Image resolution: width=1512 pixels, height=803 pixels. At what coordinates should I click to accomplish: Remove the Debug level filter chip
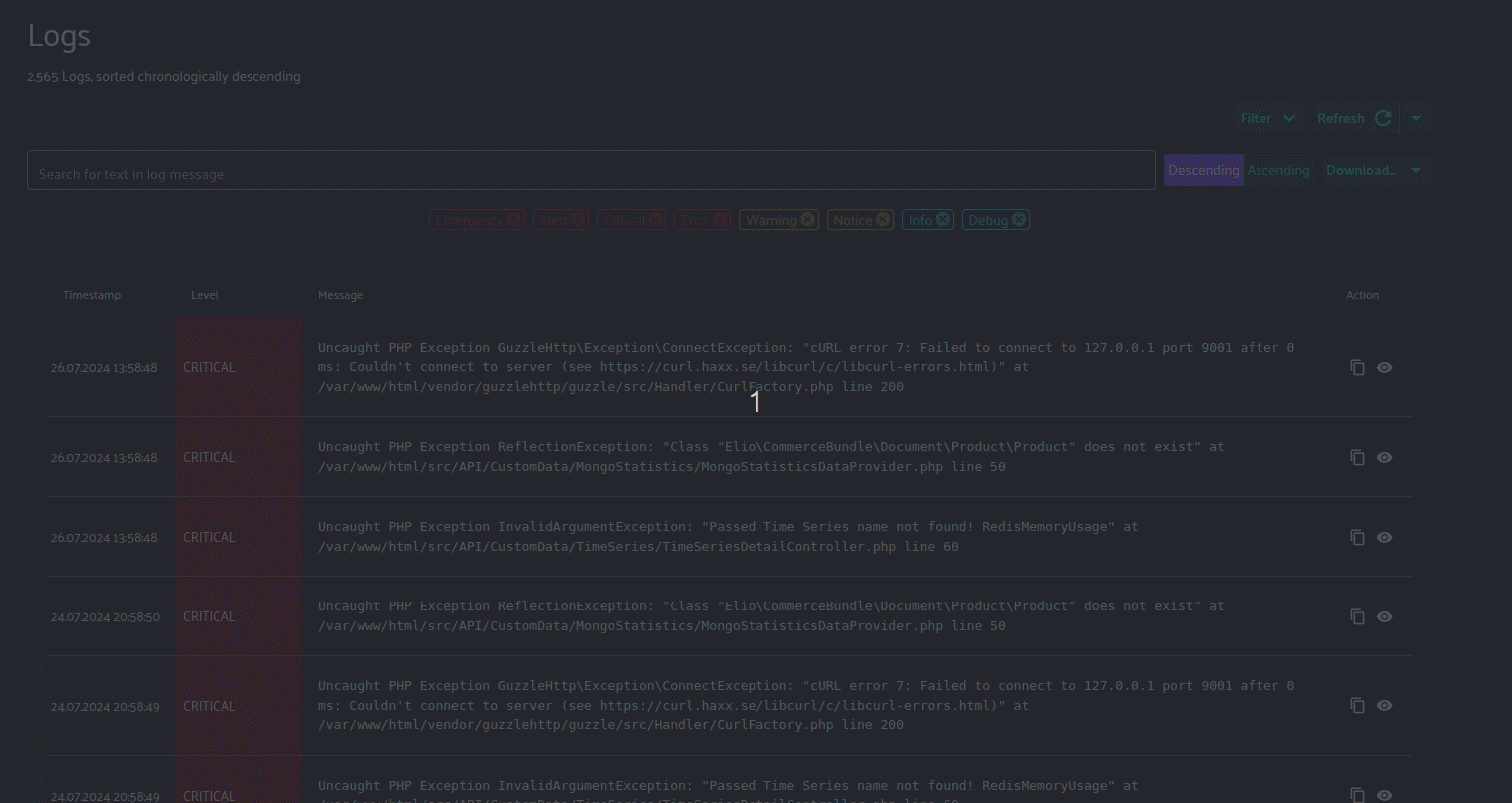coord(1019,220)
